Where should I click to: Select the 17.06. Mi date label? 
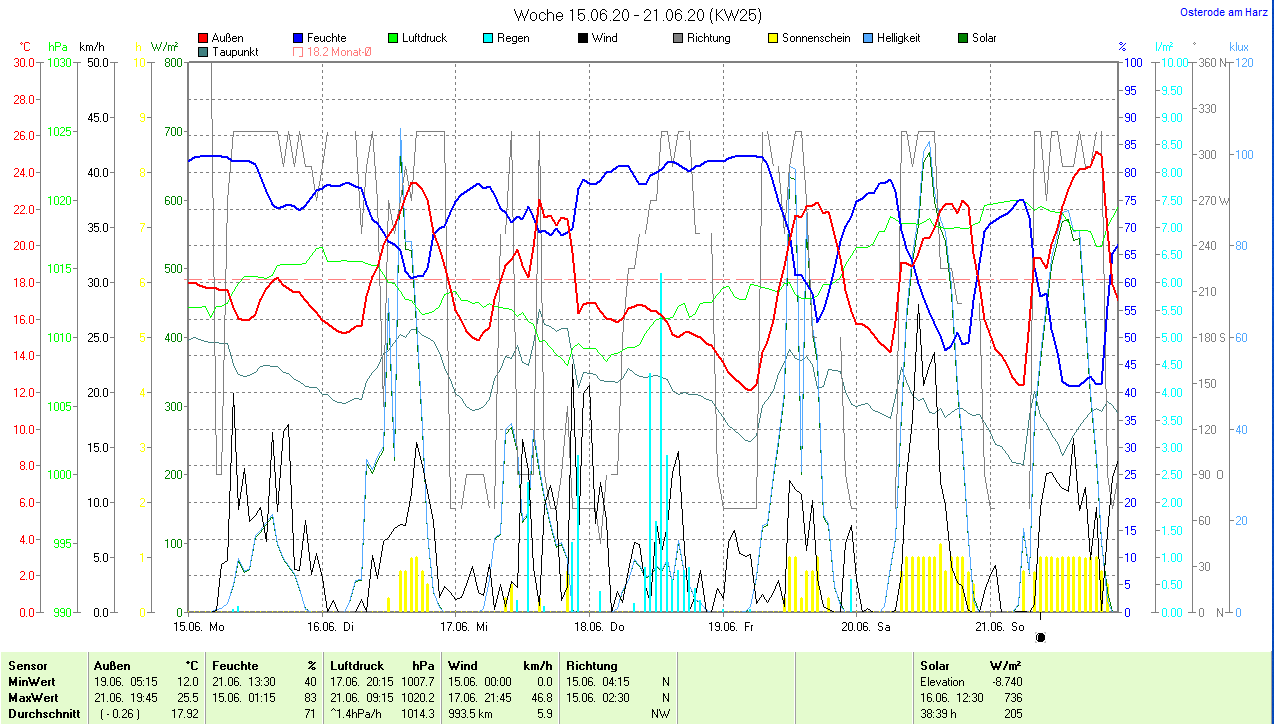tap(464, 627)
